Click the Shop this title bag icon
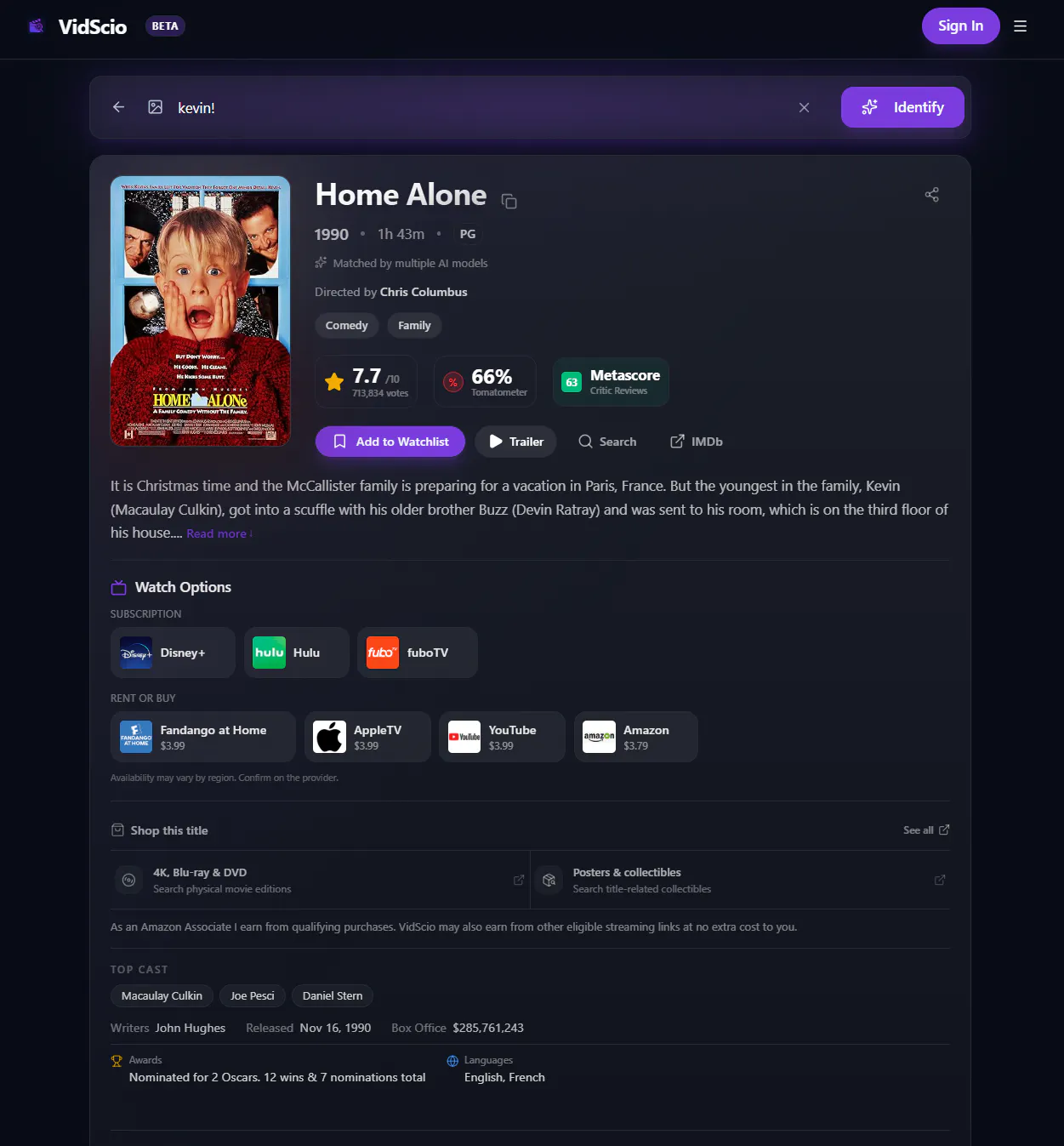The width and height of the screenshot is (1064, 1146). coord(117,830)
